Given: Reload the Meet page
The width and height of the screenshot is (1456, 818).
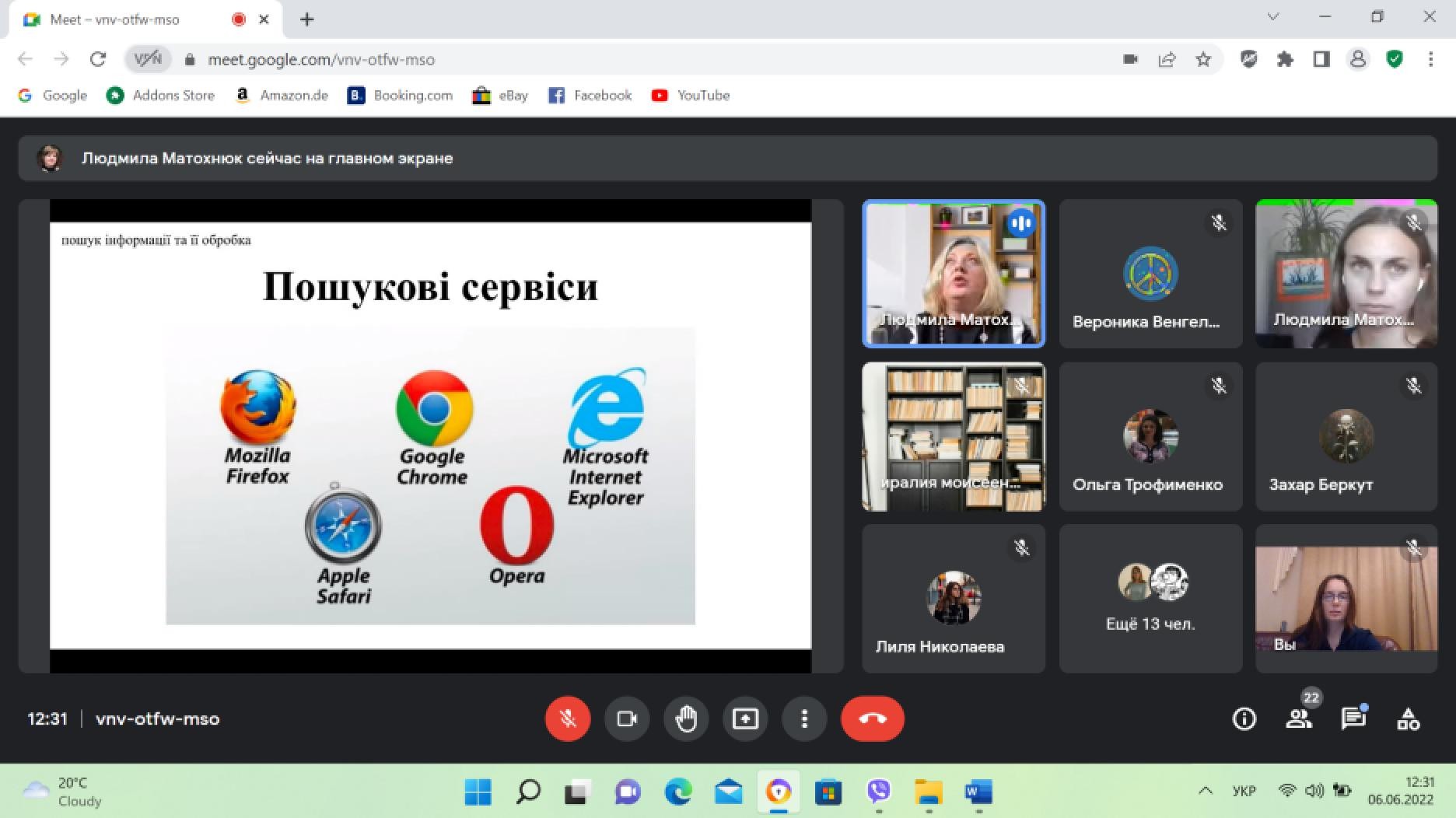Looking at the screenshot, I should pyautogui.click(x=97, y=60).
